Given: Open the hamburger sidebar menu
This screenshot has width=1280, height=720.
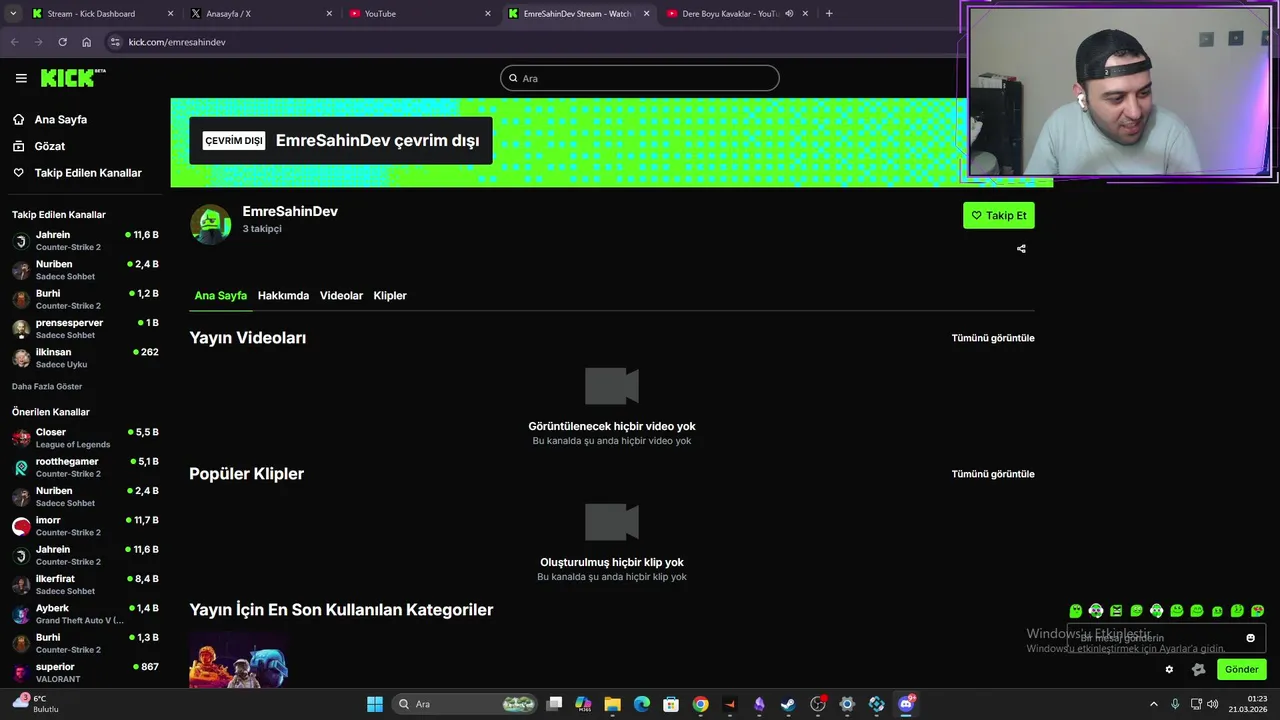Looking at the screenshot, I should tap(21, 78).
